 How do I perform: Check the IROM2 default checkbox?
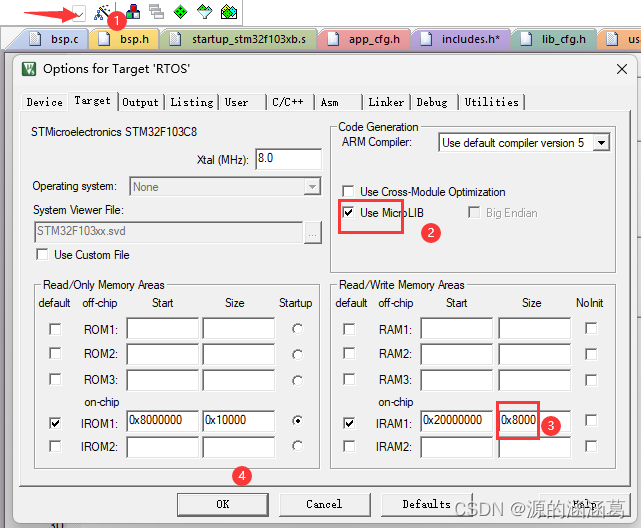55,446
